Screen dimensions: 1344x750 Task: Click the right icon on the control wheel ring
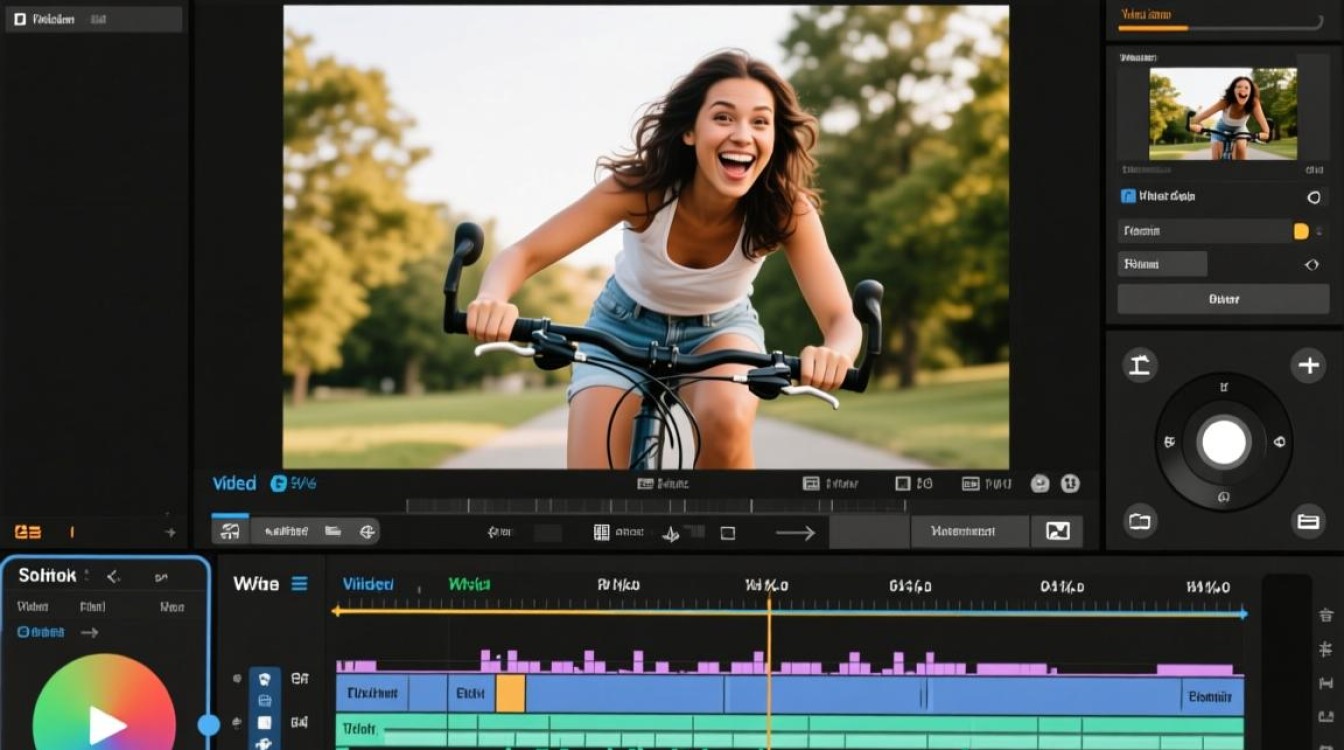tap(1279, 442)
